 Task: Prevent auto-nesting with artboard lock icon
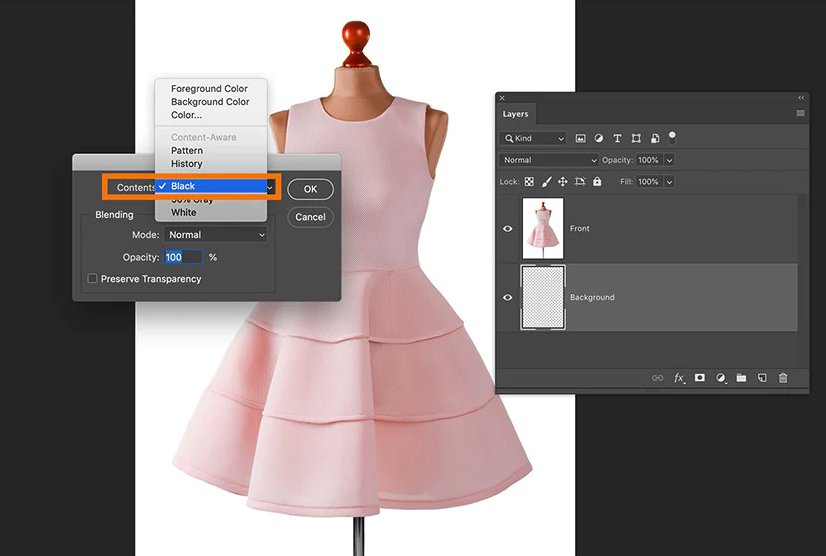580,181
